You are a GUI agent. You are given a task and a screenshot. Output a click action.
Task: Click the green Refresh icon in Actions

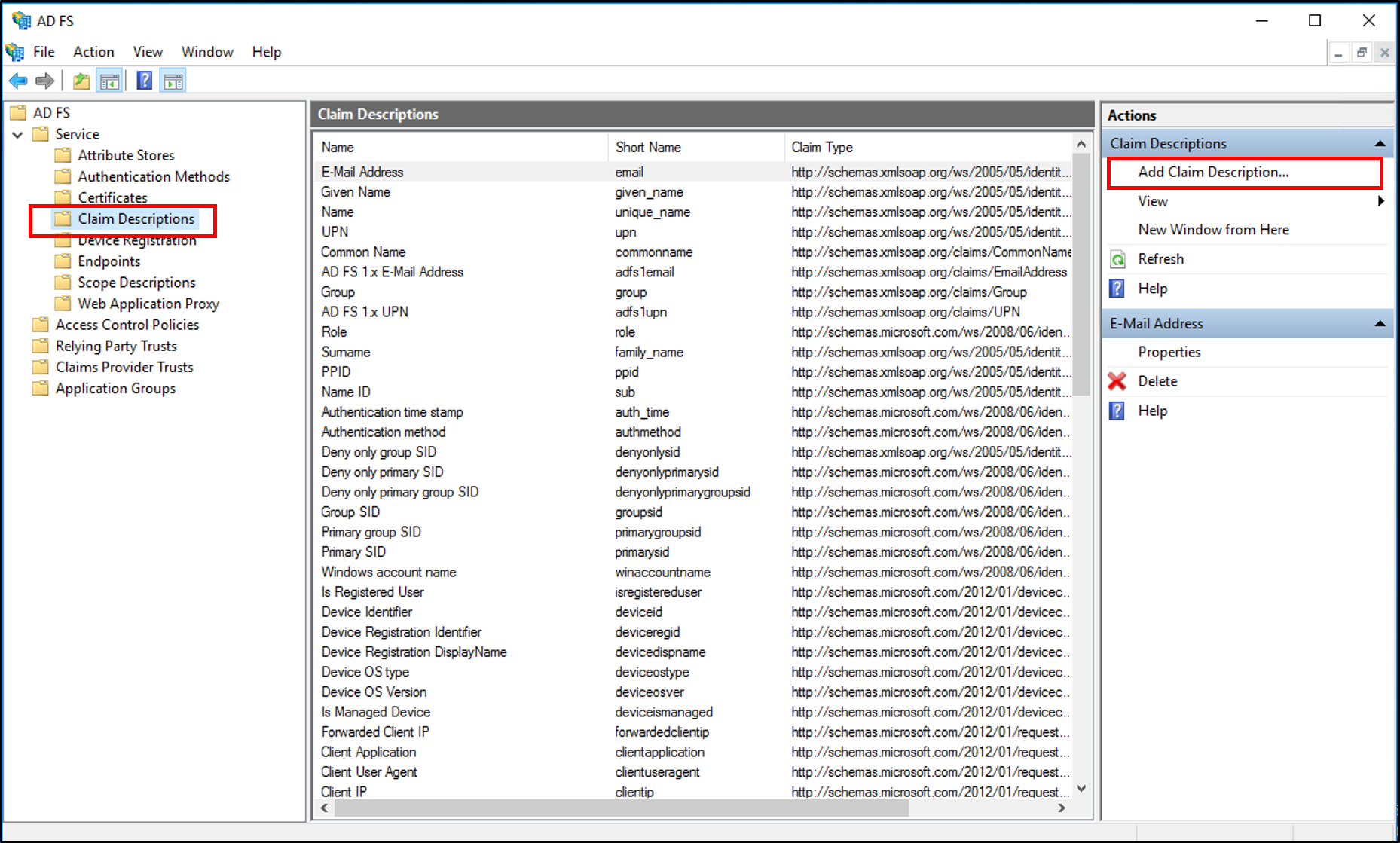pos(1118,259)
